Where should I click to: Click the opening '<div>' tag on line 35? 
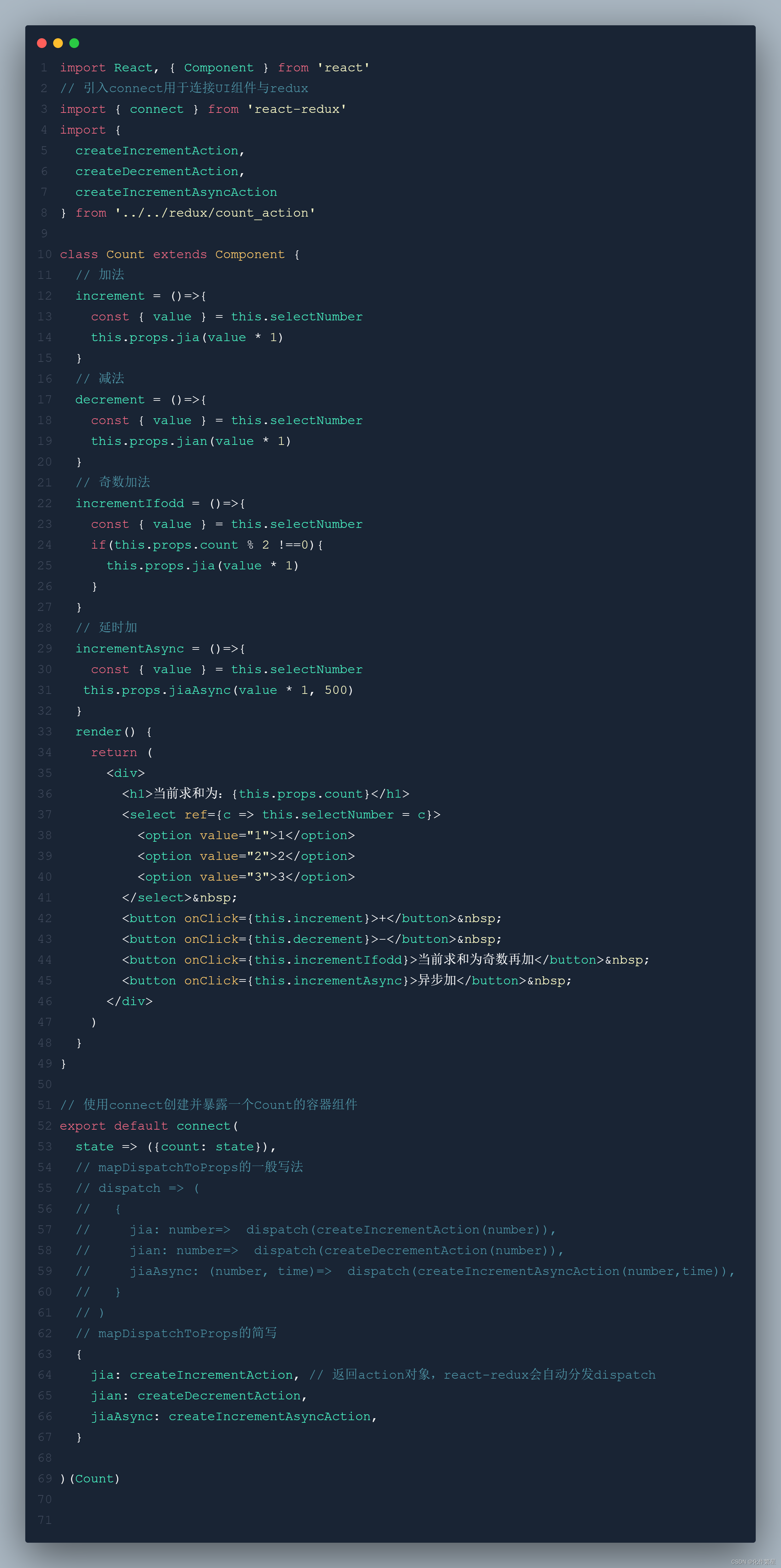coord(125,773)
